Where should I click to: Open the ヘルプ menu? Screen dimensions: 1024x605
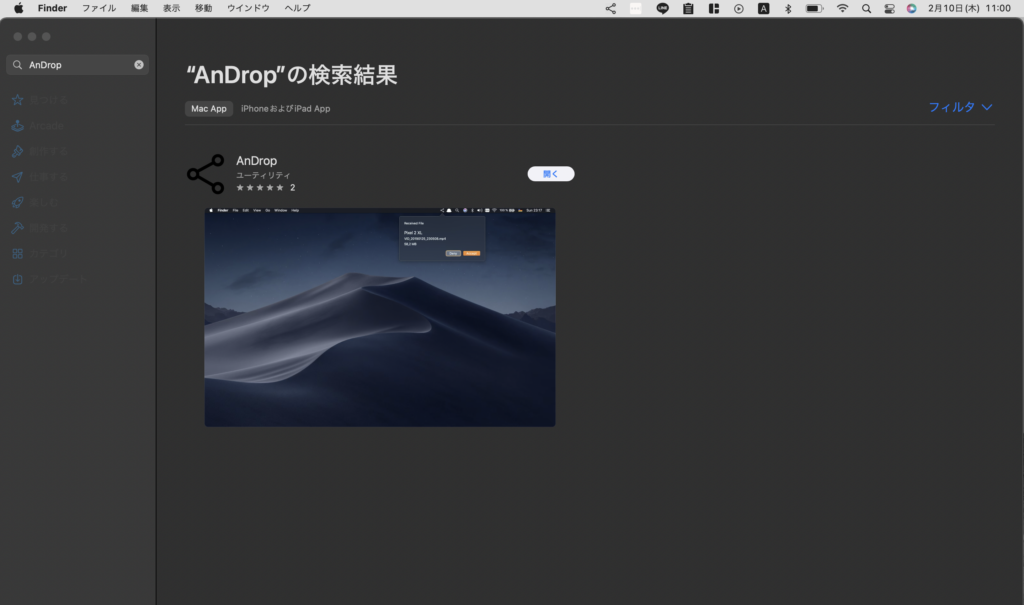(x=297, y=8)
